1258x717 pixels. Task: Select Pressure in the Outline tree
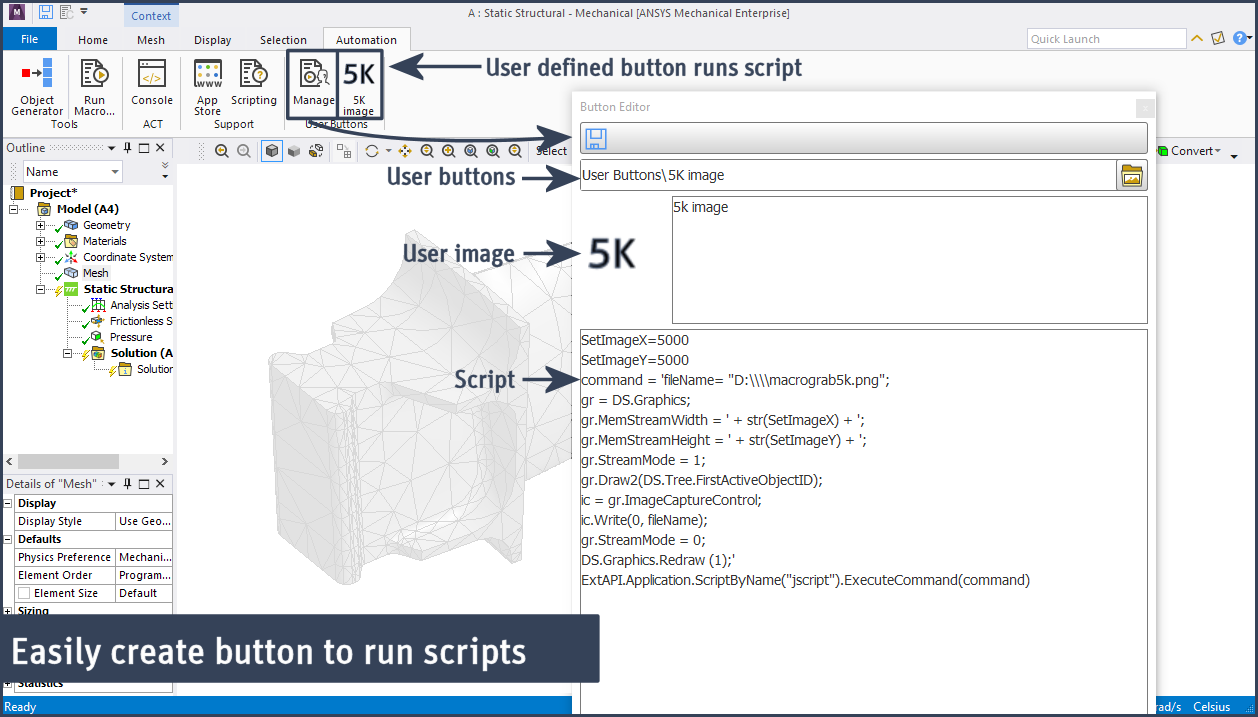click(131, 337)
